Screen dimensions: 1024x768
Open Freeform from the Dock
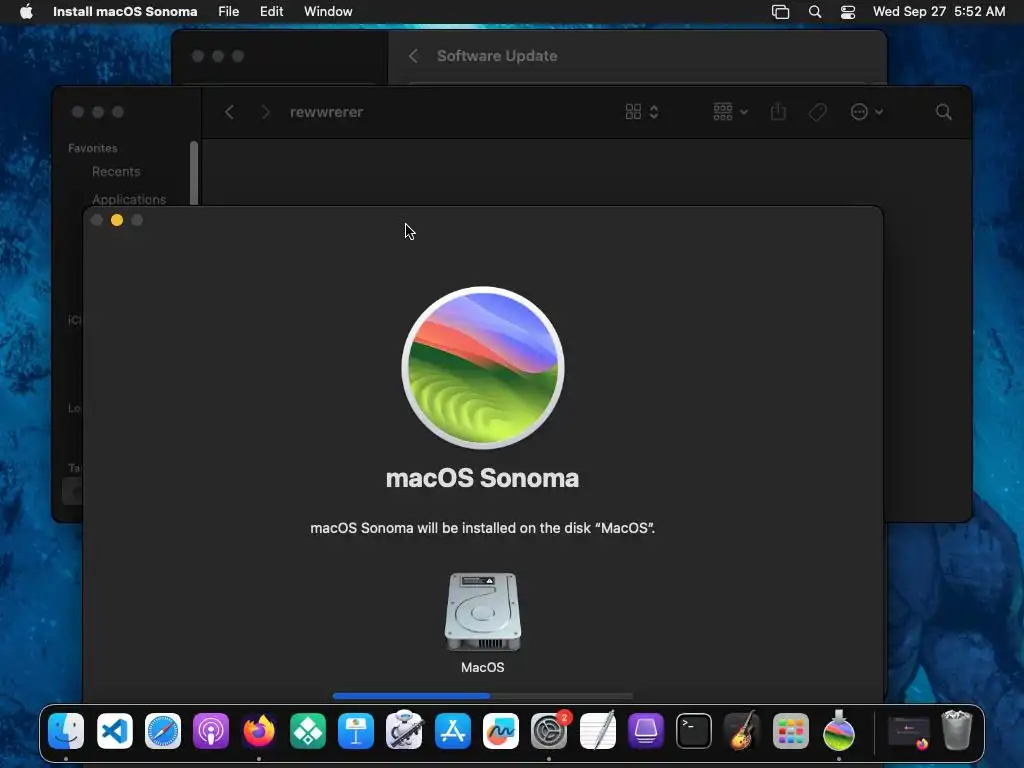coord(501,731)
